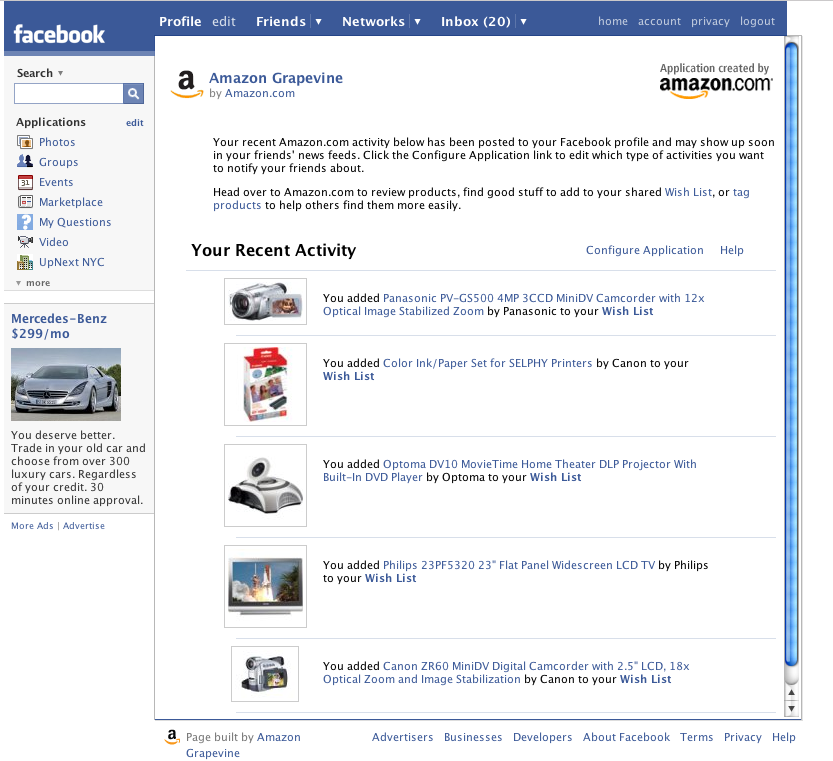The width and height of the screenshot is (833, 761).
Task: Click edit link beside Applications
Action: click(x=134, y=123)
